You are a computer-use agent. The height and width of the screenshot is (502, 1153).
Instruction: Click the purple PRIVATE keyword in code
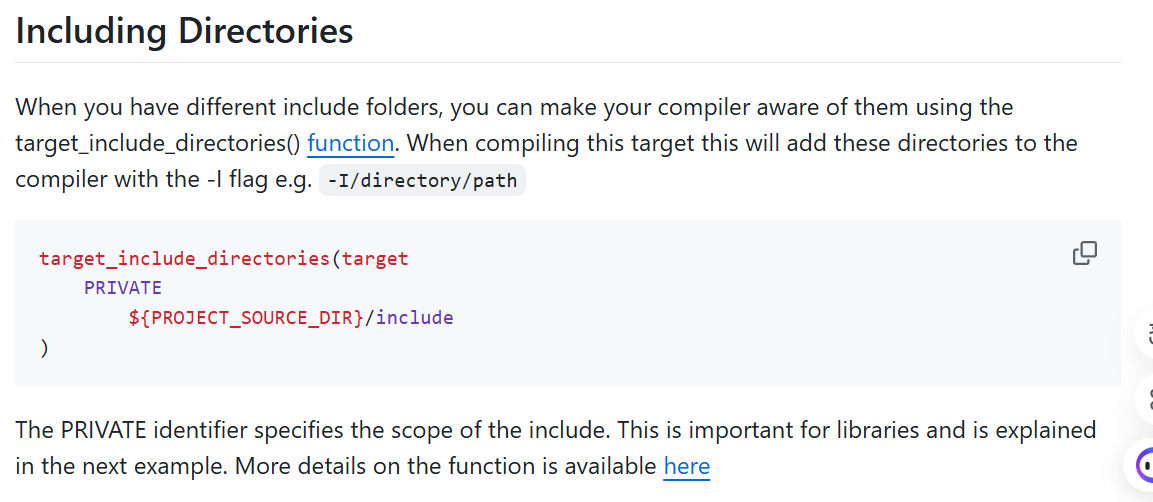pyautogui.click(x=123, y=288)
